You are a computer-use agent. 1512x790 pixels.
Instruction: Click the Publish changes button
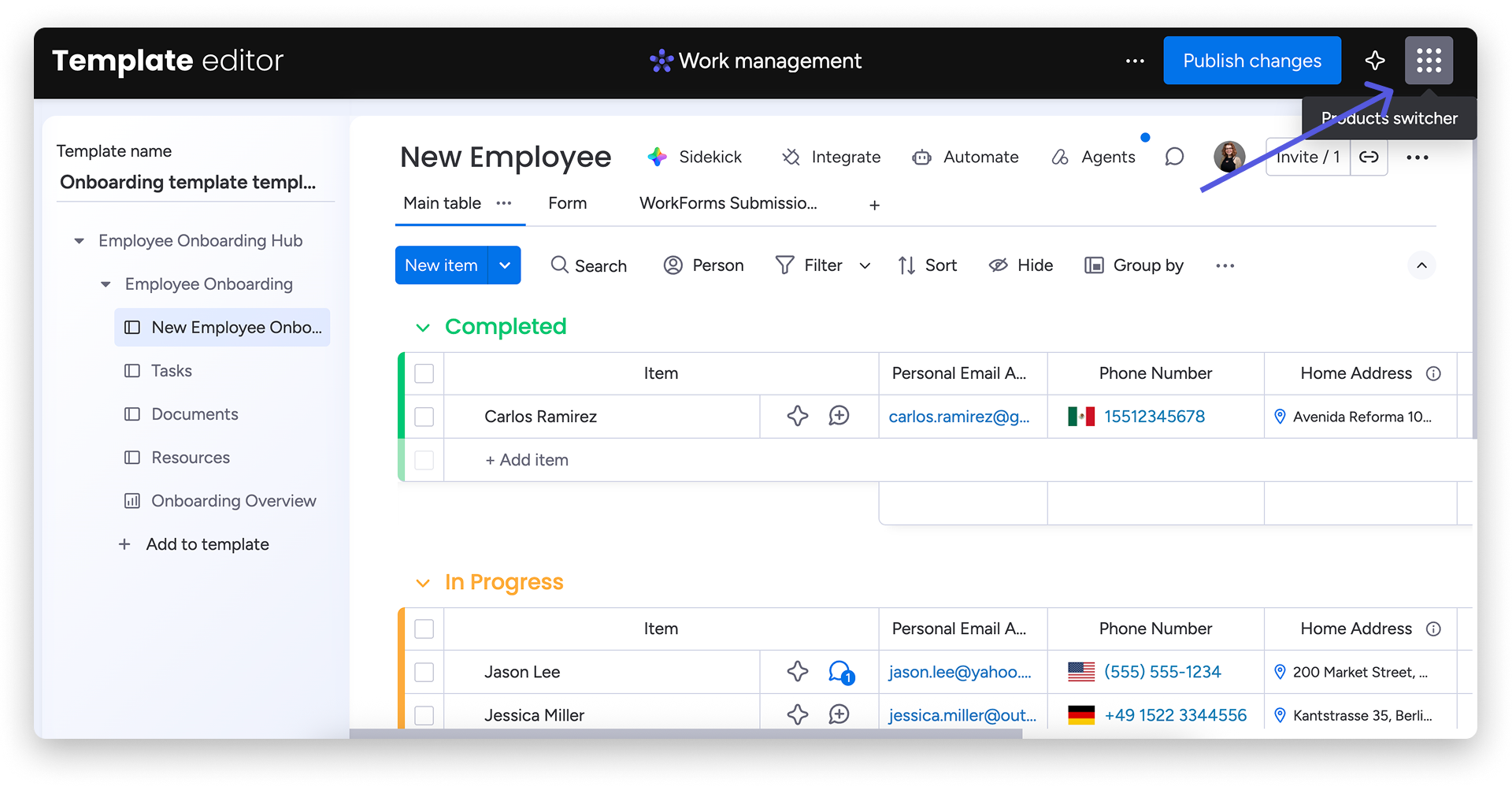pyautogui.click(x=1251, y=61)
